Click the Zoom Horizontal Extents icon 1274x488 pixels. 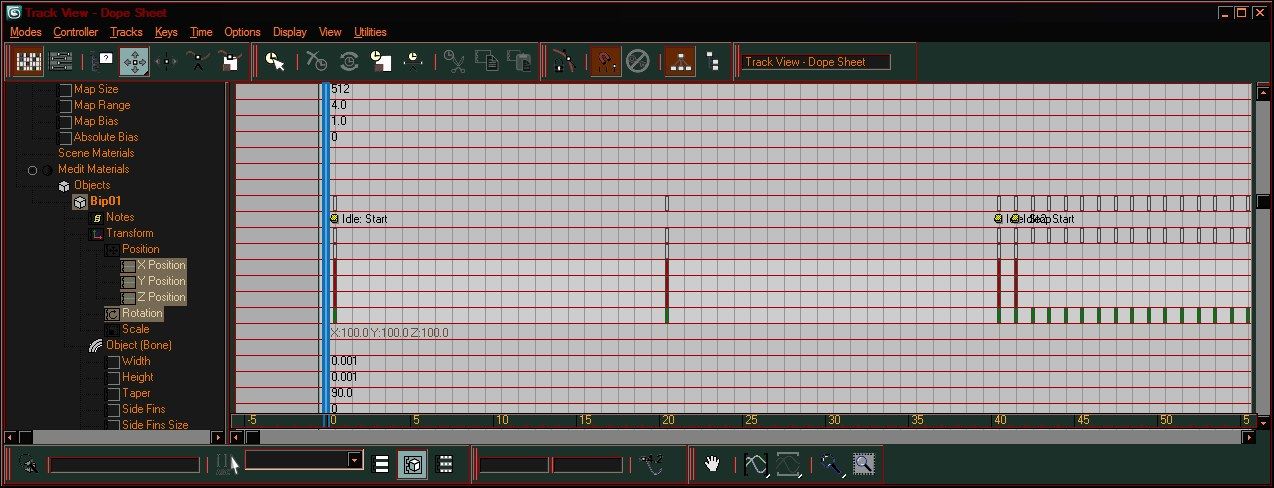[x=756, y=464]
